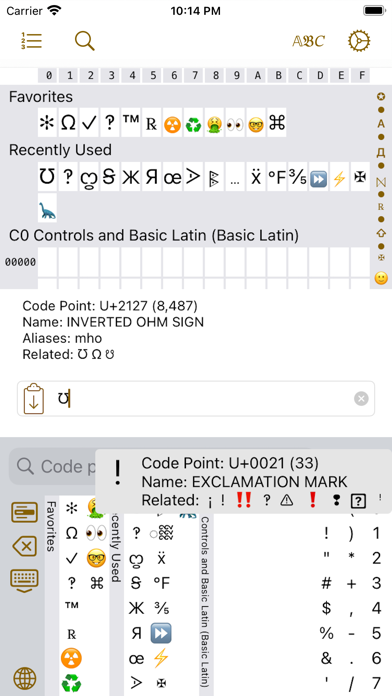Select the ™ trademark symbol in the top Favorites row

pyautogui.click(x=131, y=123)
